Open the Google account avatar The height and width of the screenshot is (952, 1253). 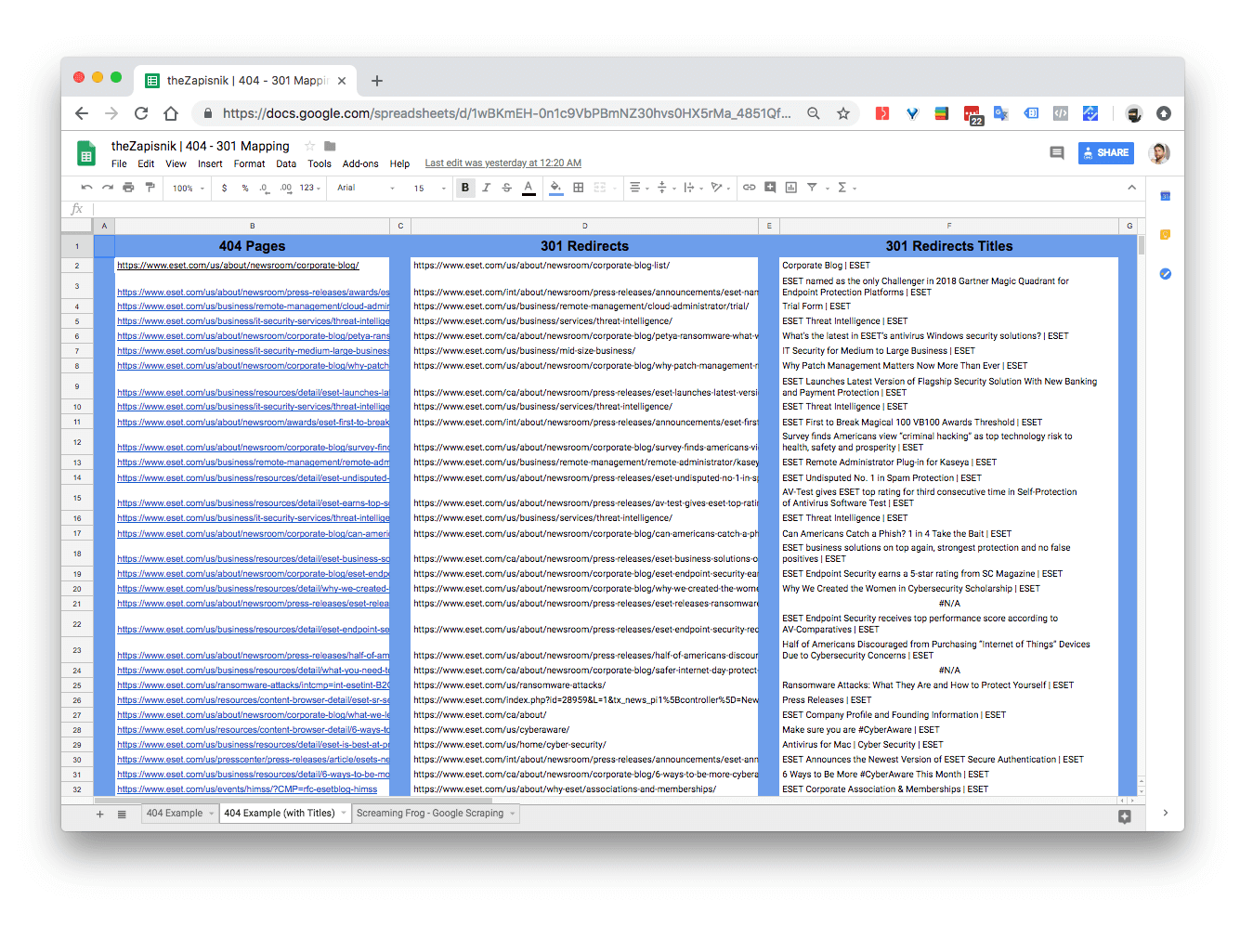(1158, 153)
